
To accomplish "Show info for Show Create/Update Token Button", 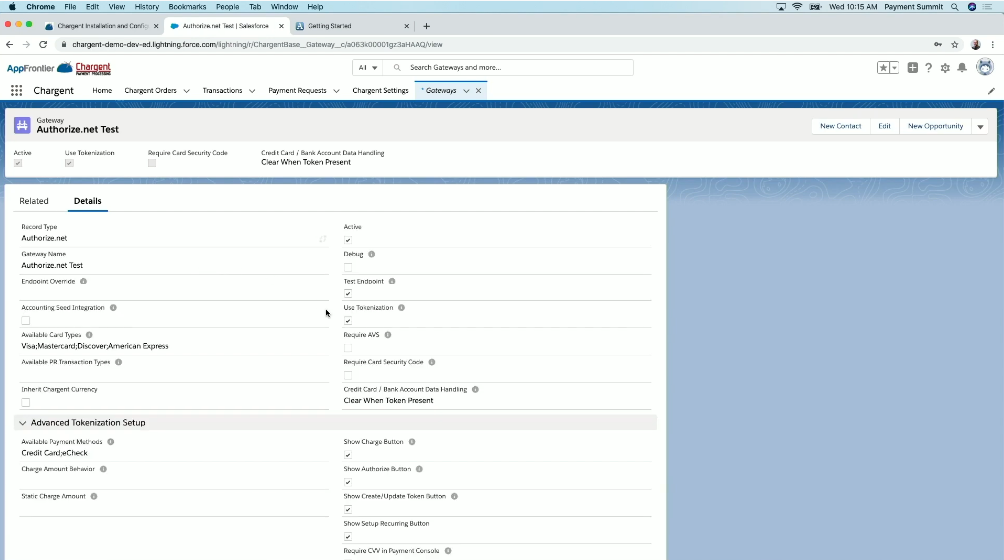I will tap(454, 496).
